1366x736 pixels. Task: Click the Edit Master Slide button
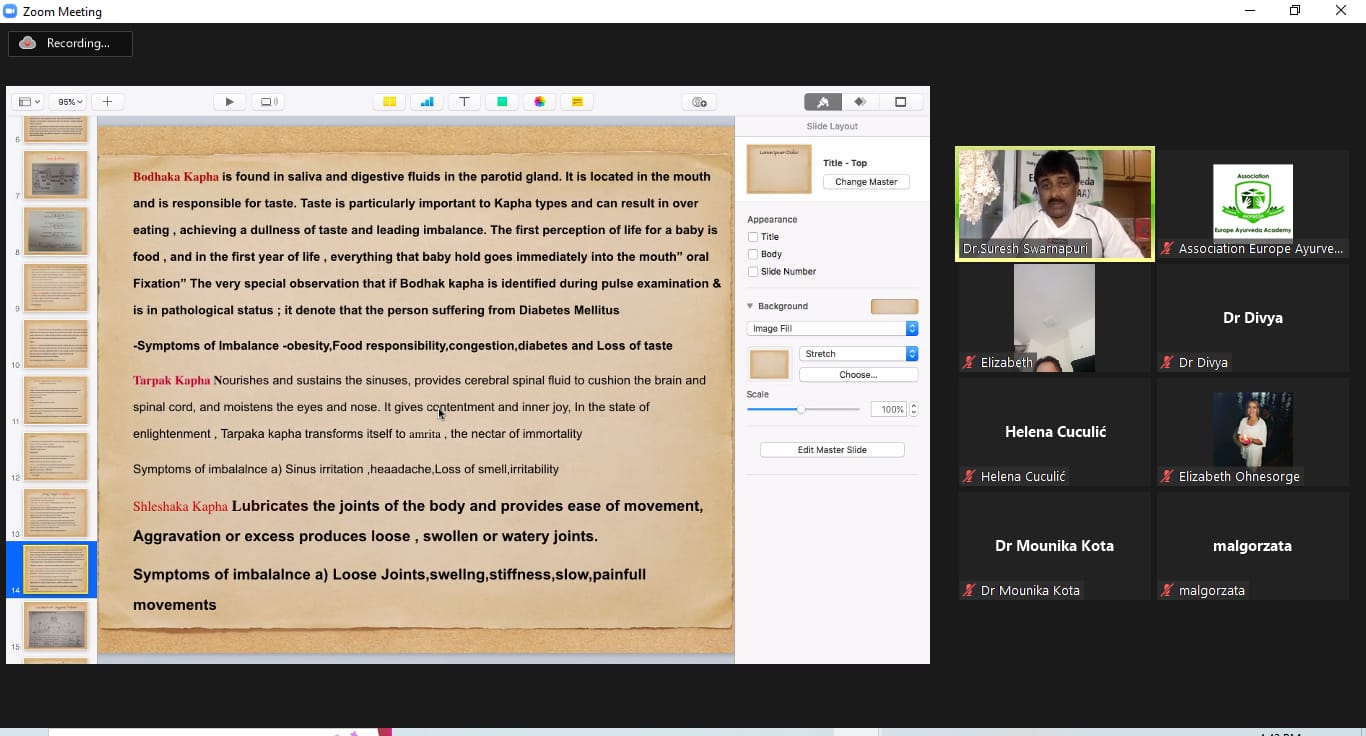click(832, 450)
